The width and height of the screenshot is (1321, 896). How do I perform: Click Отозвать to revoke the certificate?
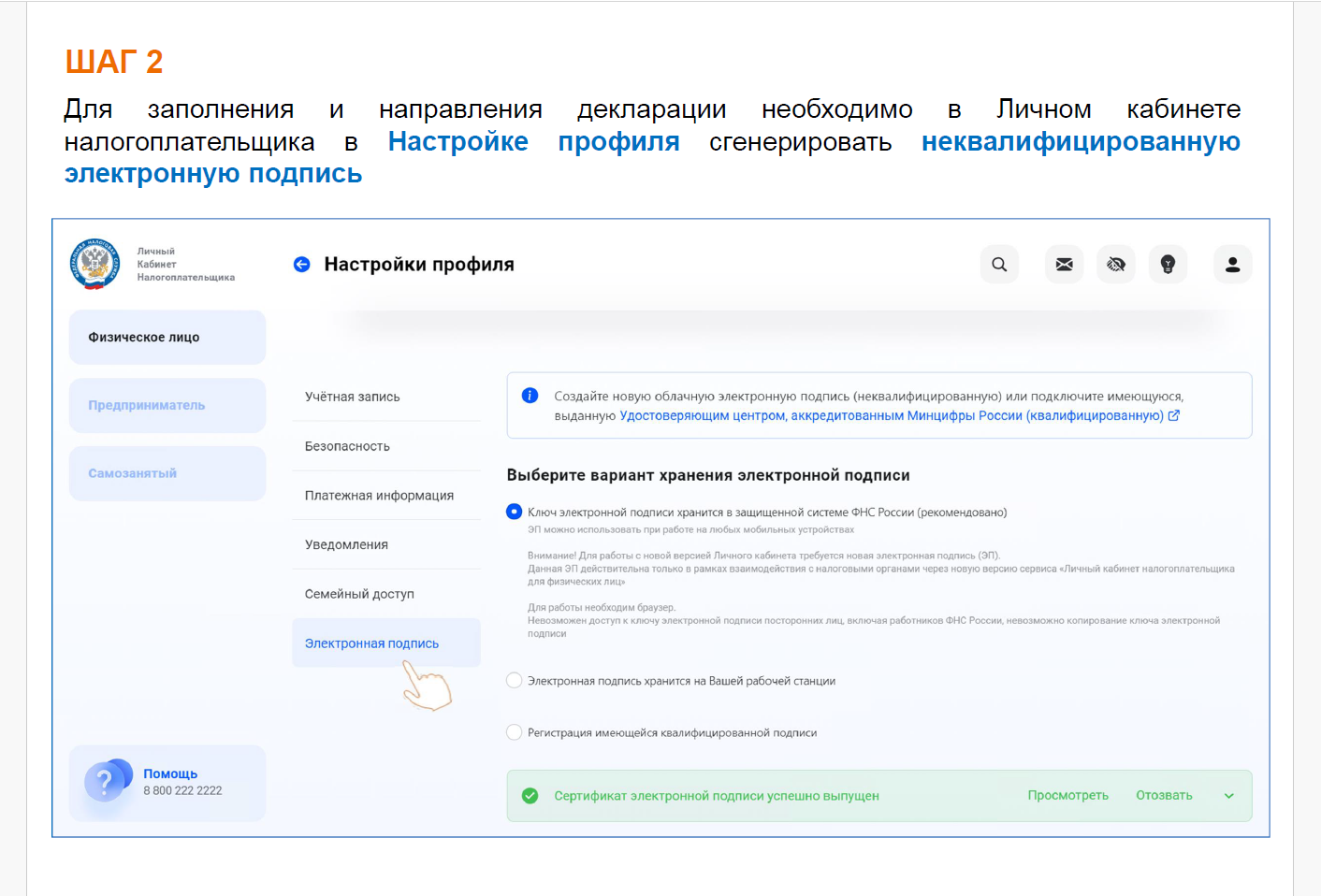(x=1164, y=795)
